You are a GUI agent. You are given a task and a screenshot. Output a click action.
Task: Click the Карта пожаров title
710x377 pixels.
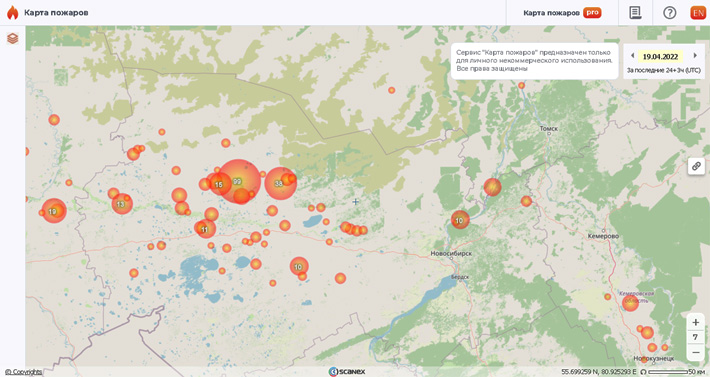click(x=56, y=13)
